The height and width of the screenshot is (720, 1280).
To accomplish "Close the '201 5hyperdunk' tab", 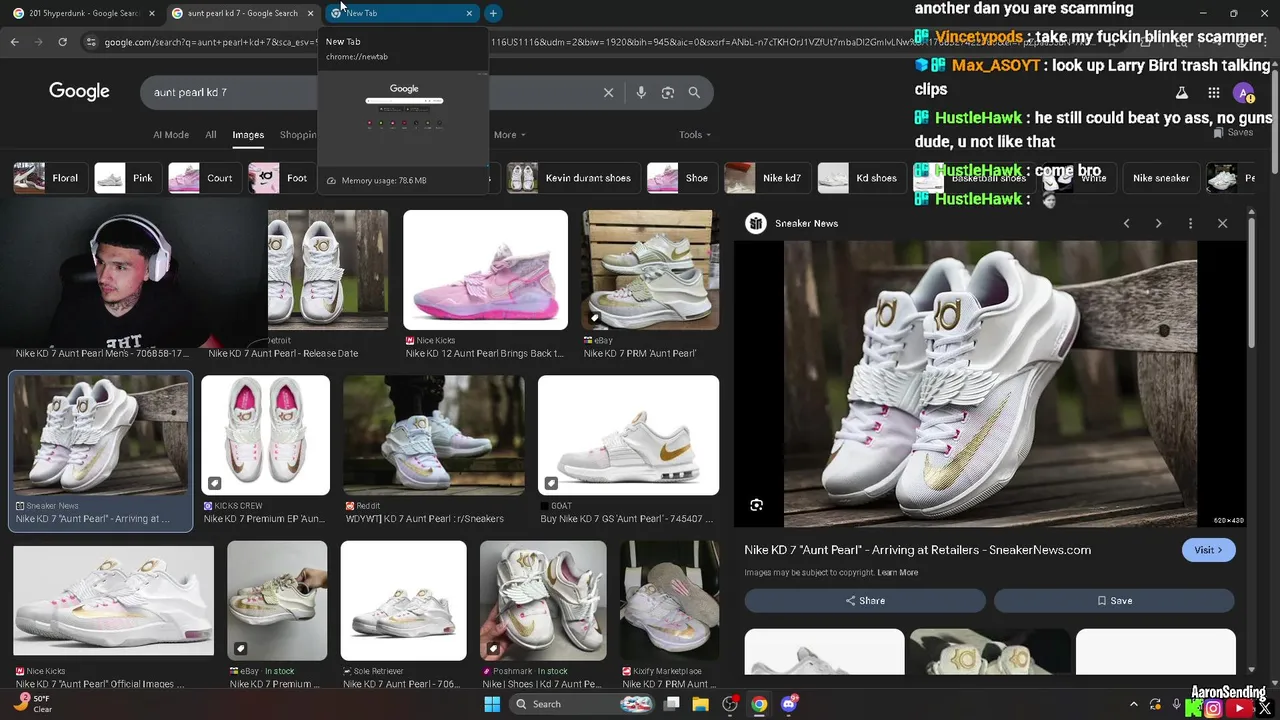I will pos(152,13).
